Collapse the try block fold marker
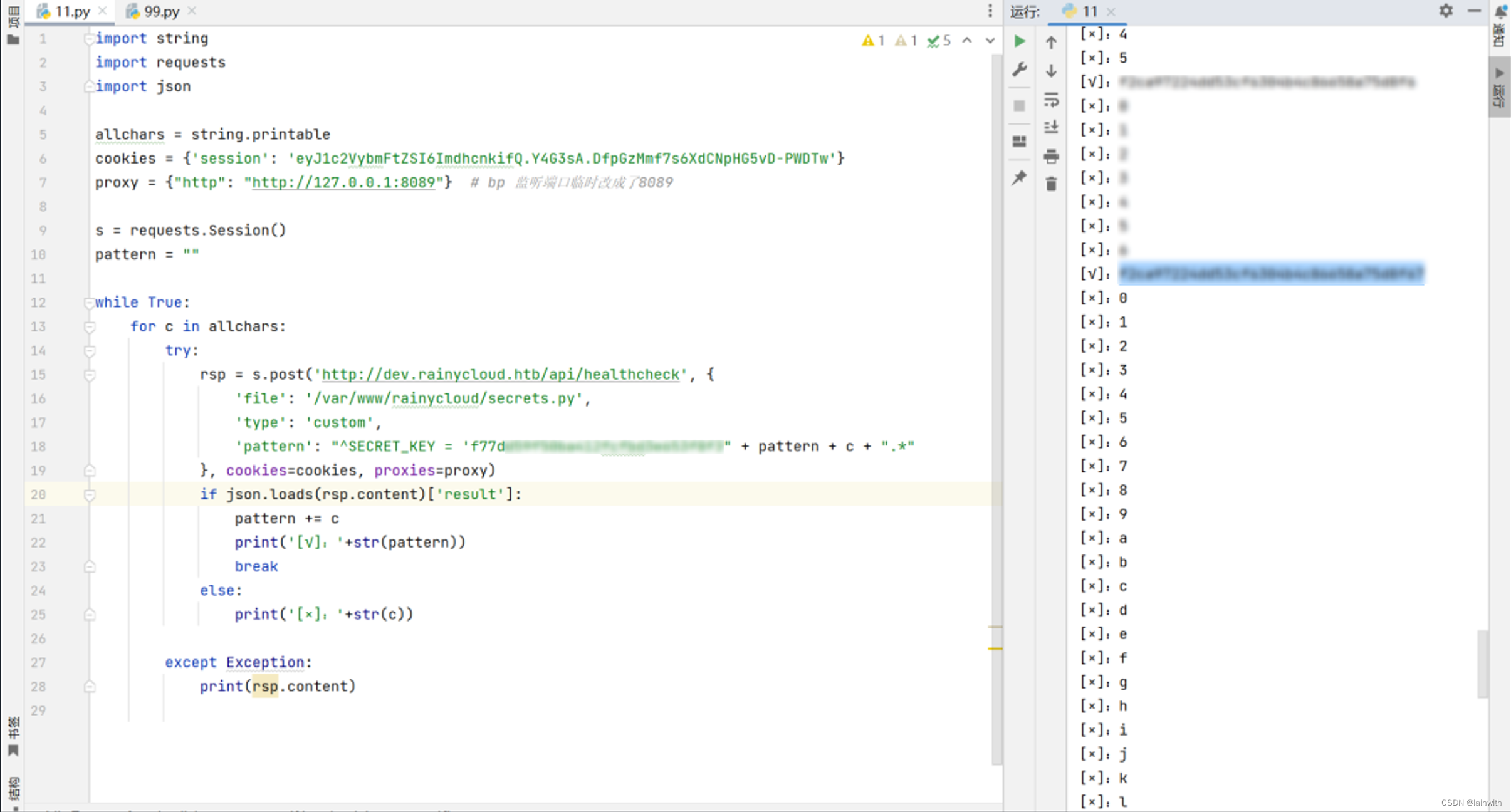 [x=89, y=351]
